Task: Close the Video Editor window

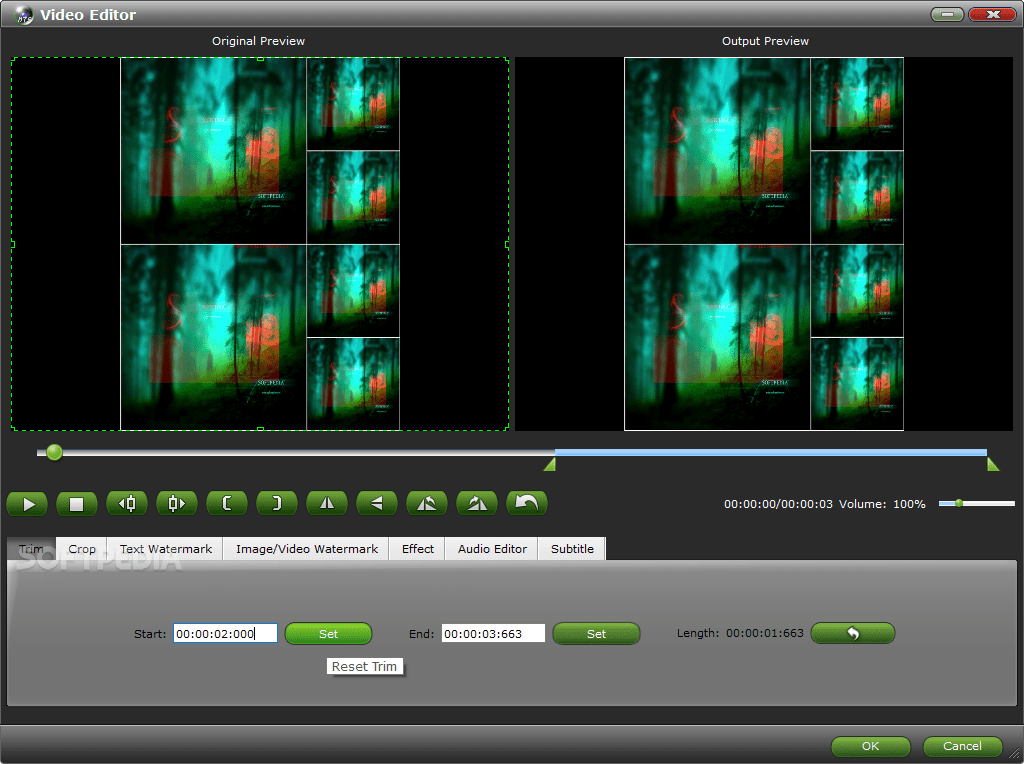Action: click(992, 14)
